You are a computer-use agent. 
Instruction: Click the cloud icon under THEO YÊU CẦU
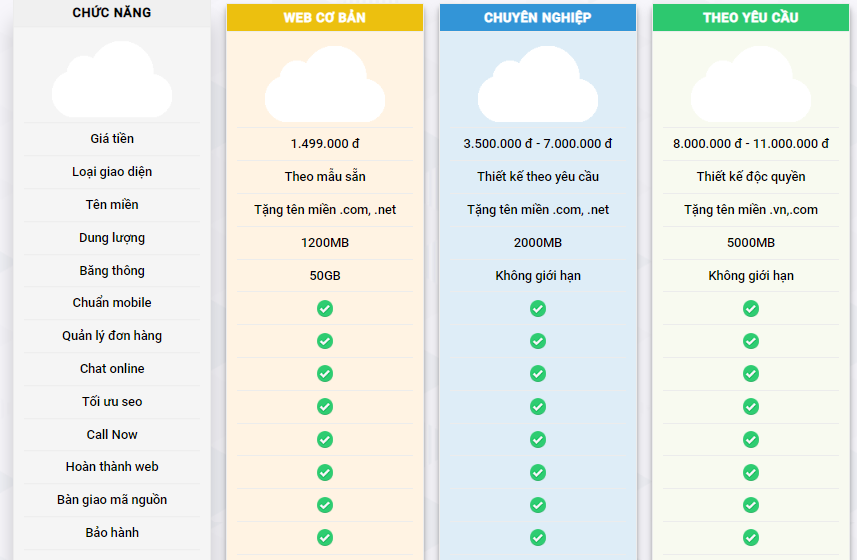click(751, 88)
